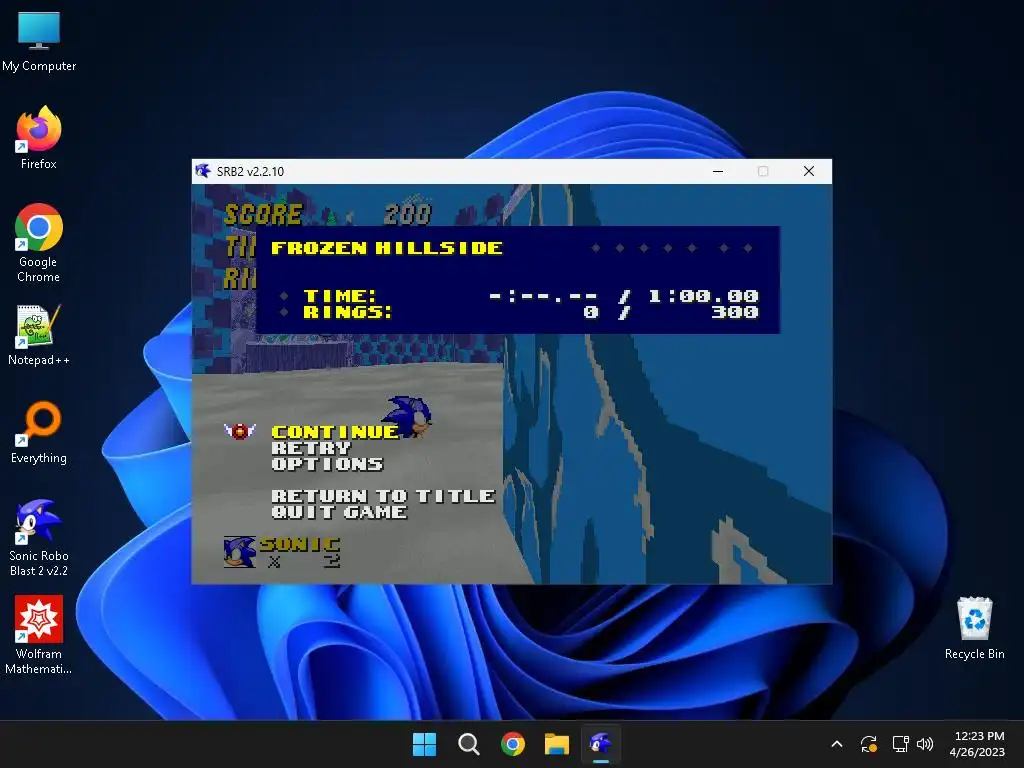Open My Computer desktop icon
The image size is (1024, 768).
point(39,42)
